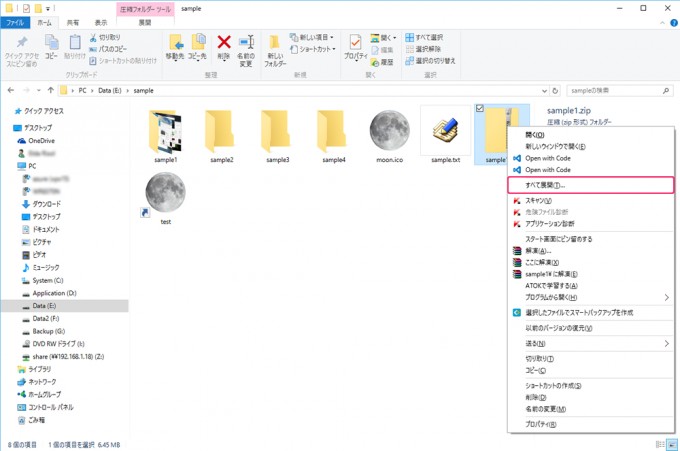Expand the Send to submenu arrow

(667, 343)
